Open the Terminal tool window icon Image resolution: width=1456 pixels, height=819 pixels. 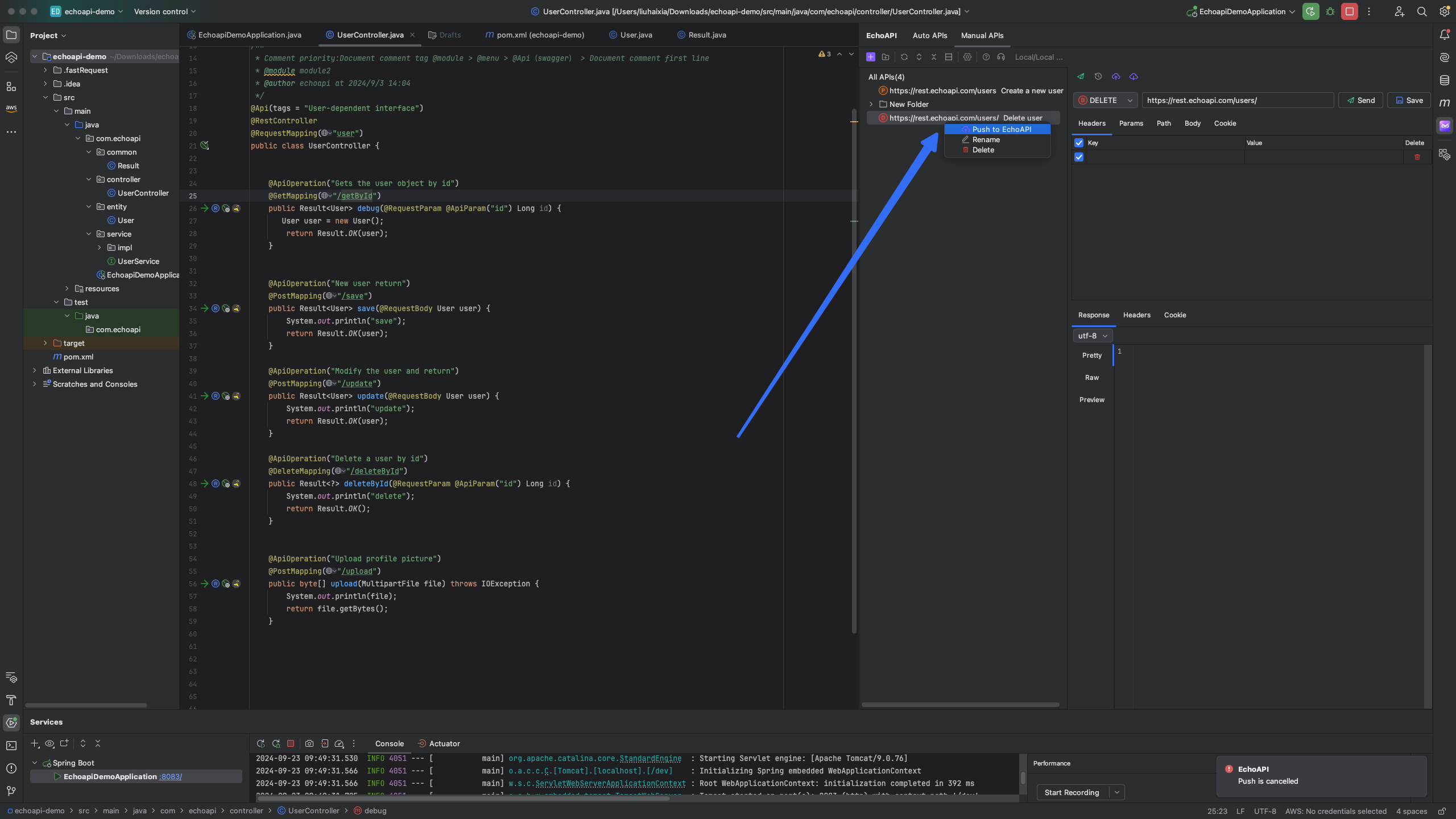click(x=11, y=745)
